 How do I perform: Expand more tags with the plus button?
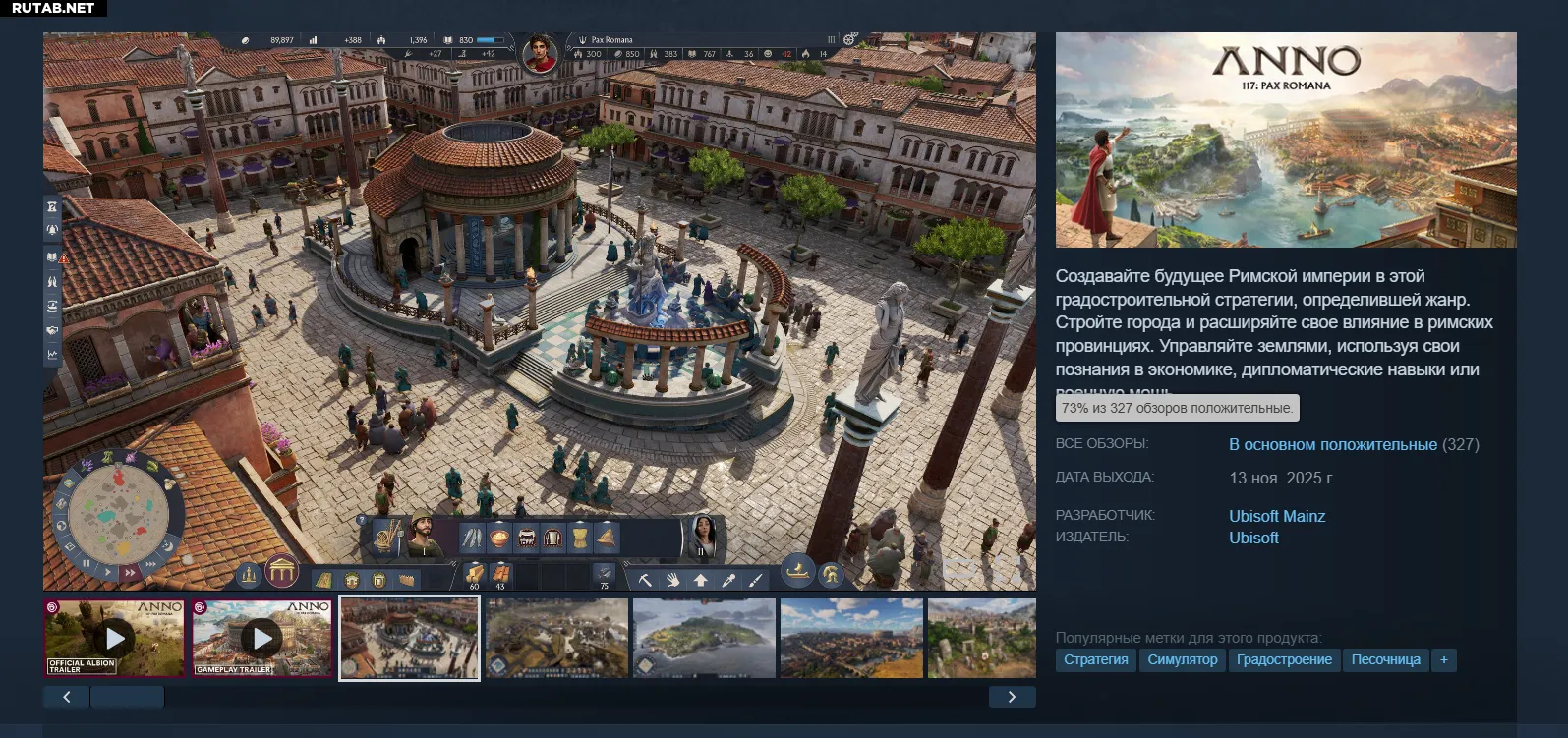coord(1443,659)
